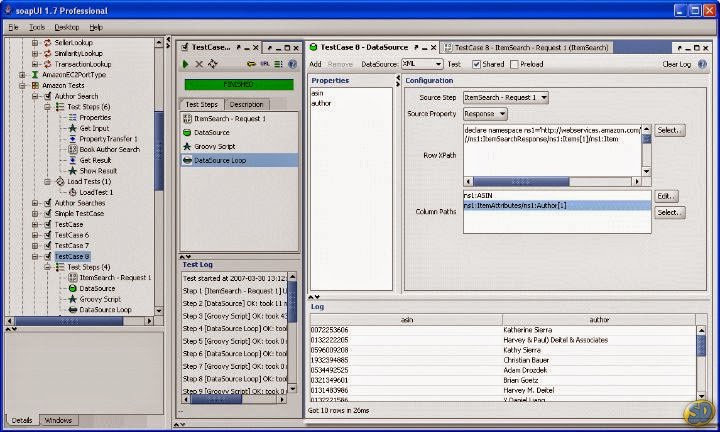
Task: Expand the Author Searches test case node
Action: (35, 202)
